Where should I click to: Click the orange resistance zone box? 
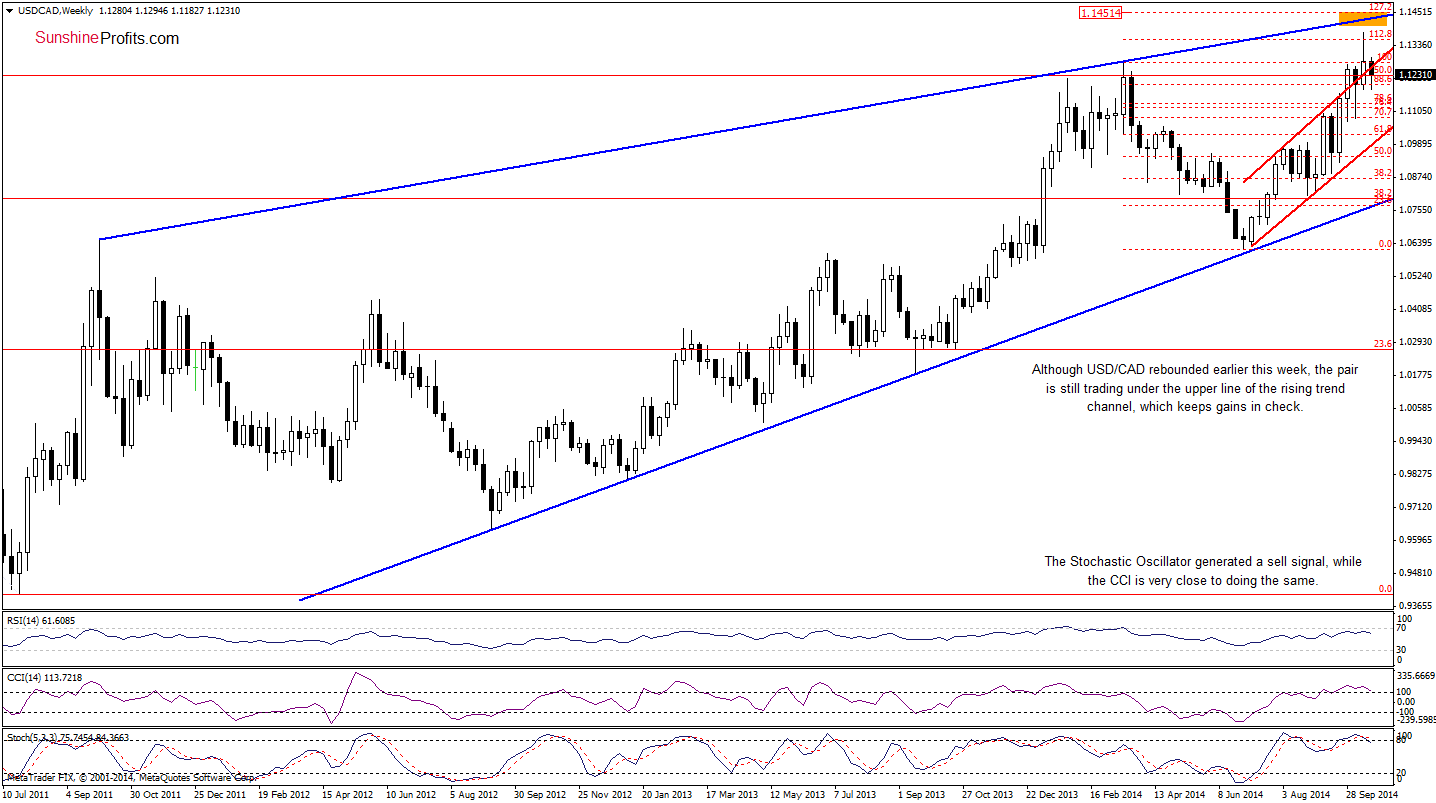tap(1364, 18)
